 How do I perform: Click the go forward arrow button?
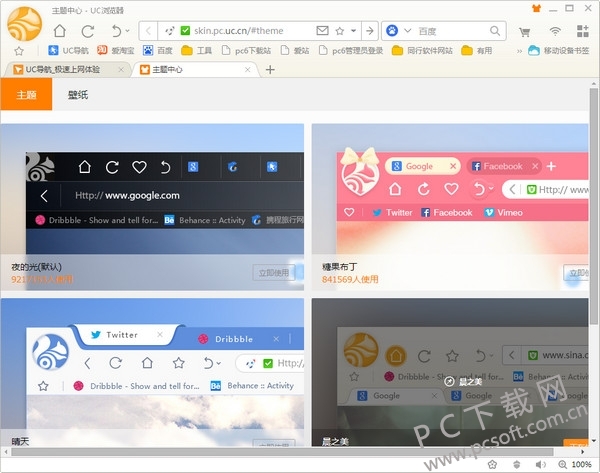tap(370, 31)
